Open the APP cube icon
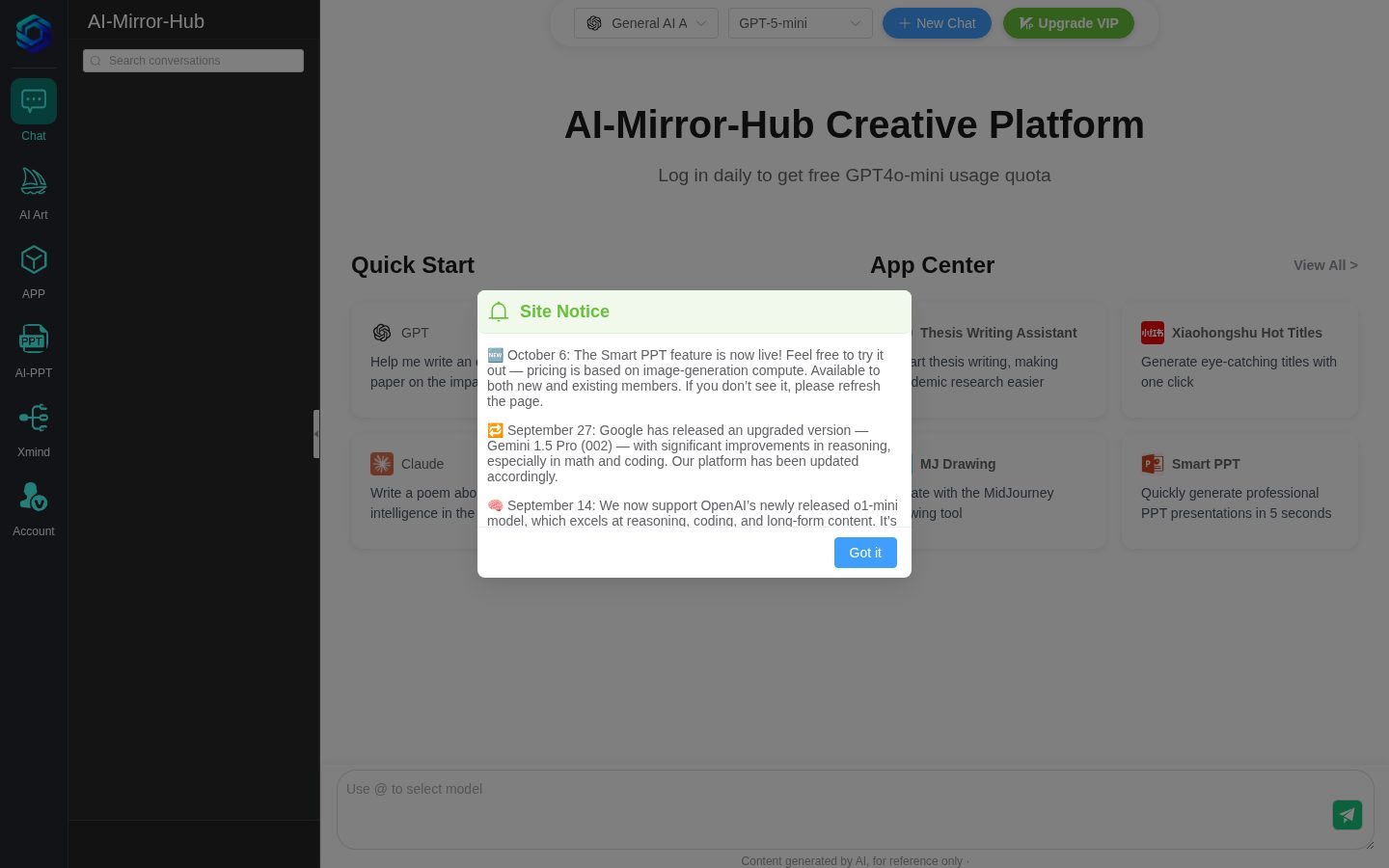 point(34,260)
